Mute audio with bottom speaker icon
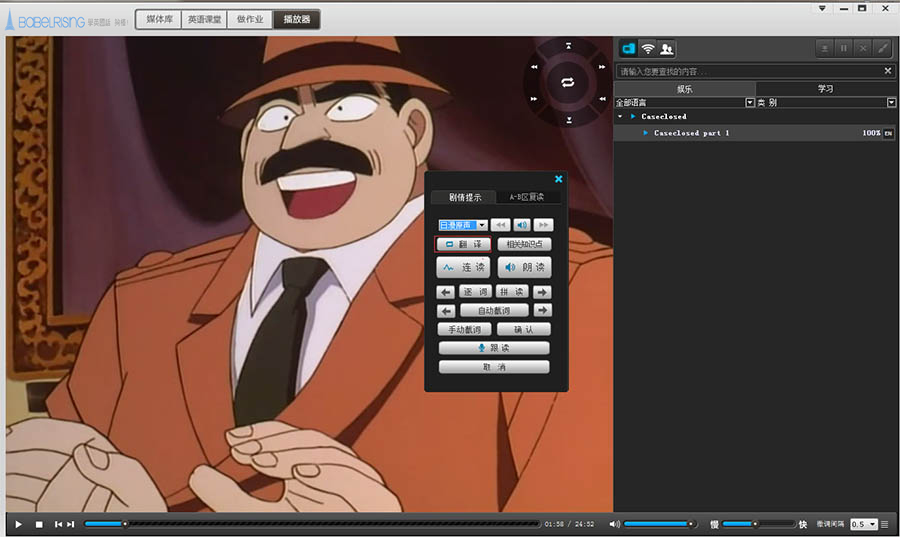 coord(614,524)
